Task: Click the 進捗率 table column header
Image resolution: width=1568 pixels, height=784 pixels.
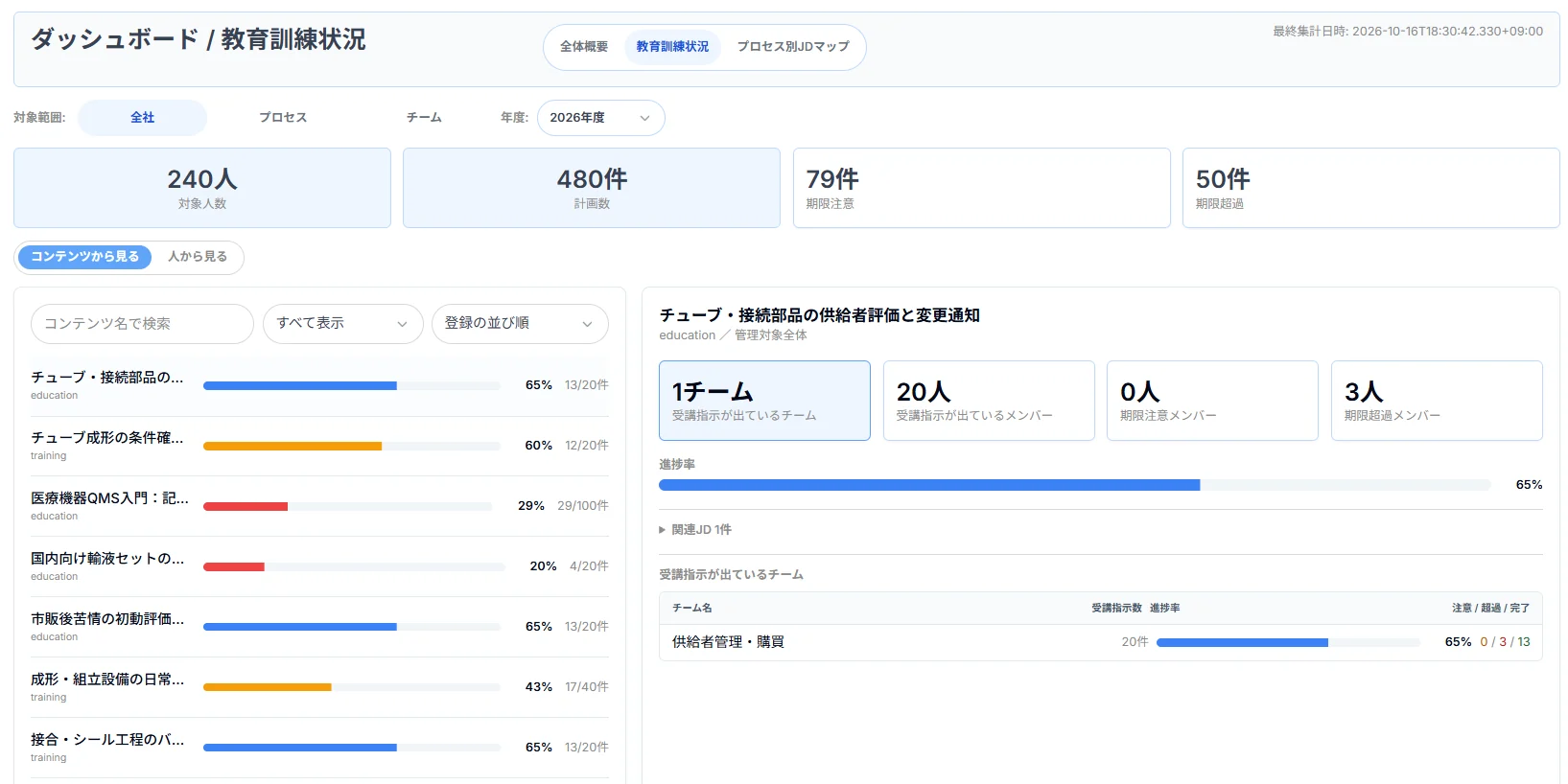Action: [1165, 609]
